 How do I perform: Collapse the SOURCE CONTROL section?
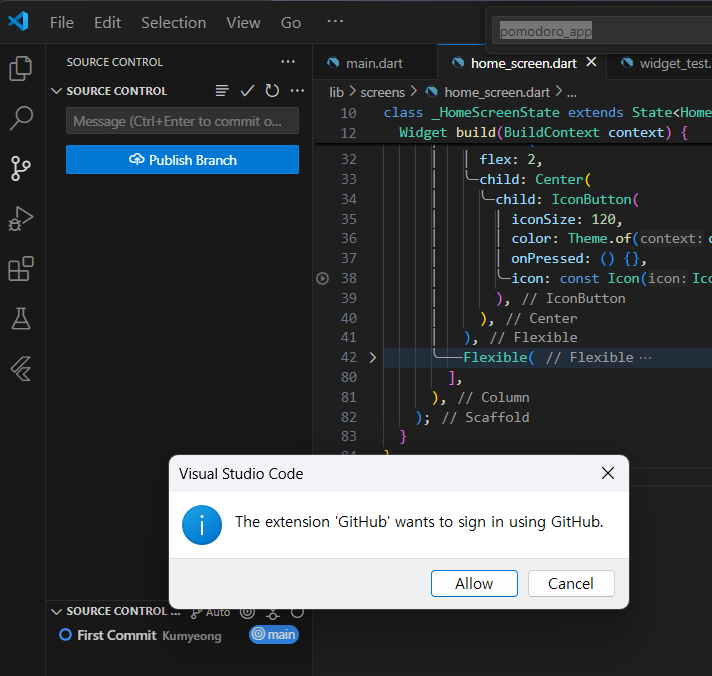tap(56, 91)
